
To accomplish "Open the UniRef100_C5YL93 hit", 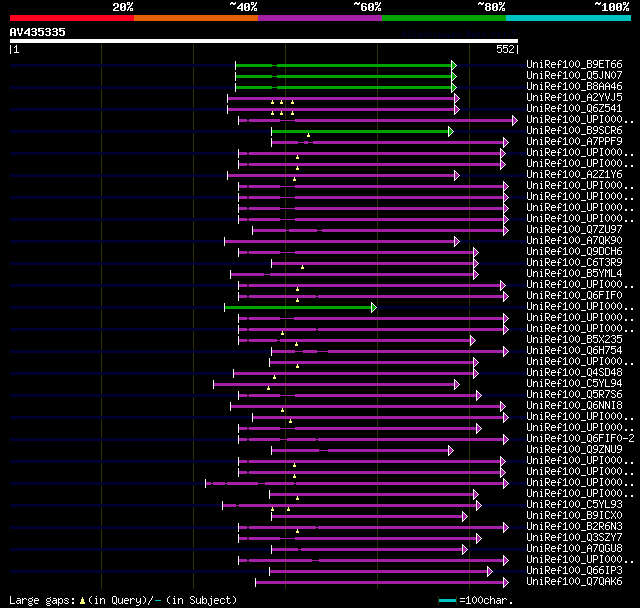I will coord(574,505).
